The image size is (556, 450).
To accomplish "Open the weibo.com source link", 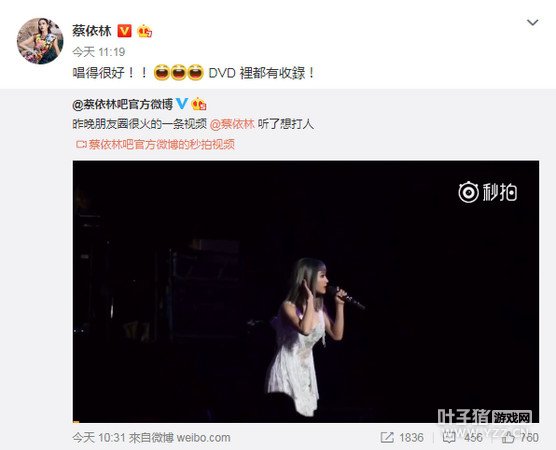I will 203,438.
